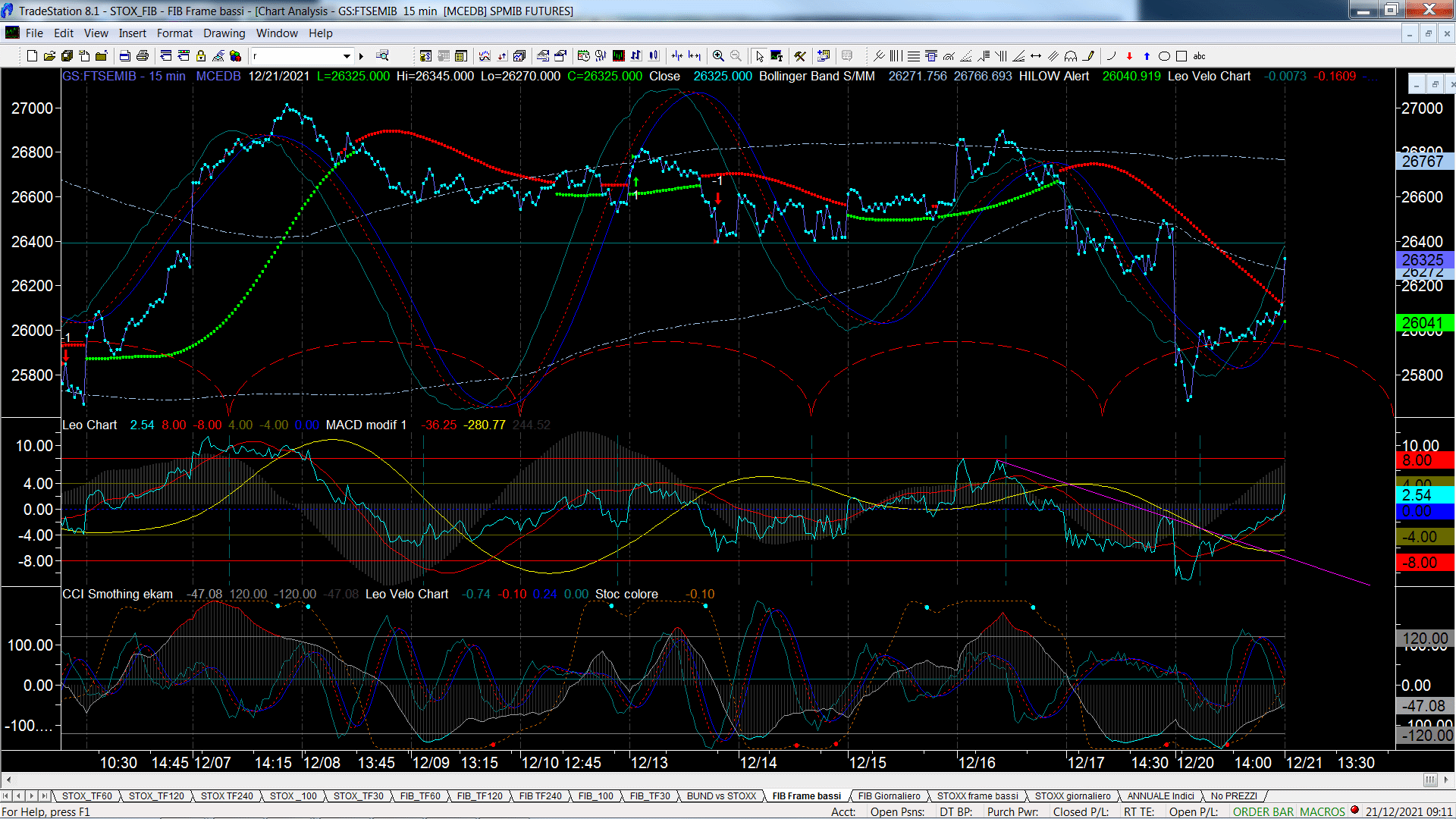The image size is (1456, 819).
Task: Click the cyan 2.54 Leo Chart value label
Action: point(1424,495)
